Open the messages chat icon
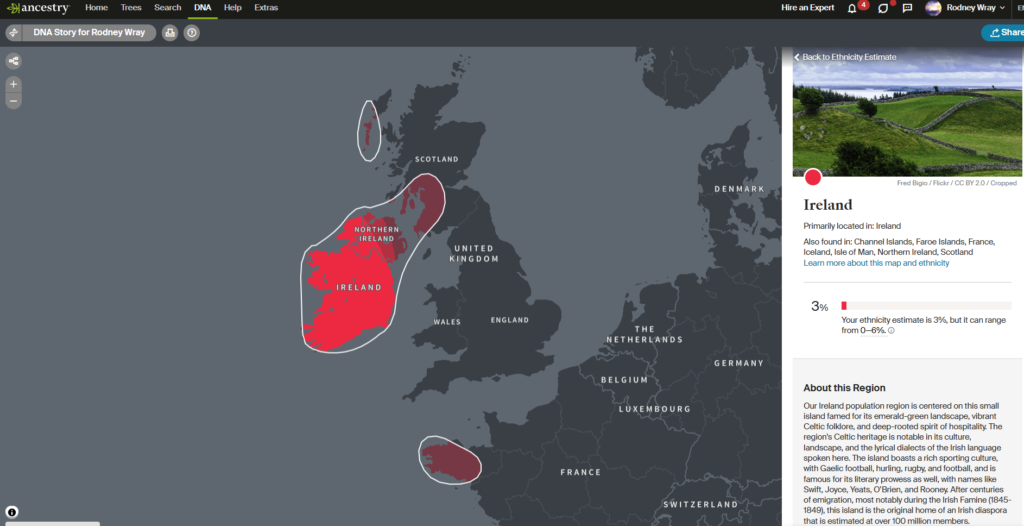 pos(907,8)
